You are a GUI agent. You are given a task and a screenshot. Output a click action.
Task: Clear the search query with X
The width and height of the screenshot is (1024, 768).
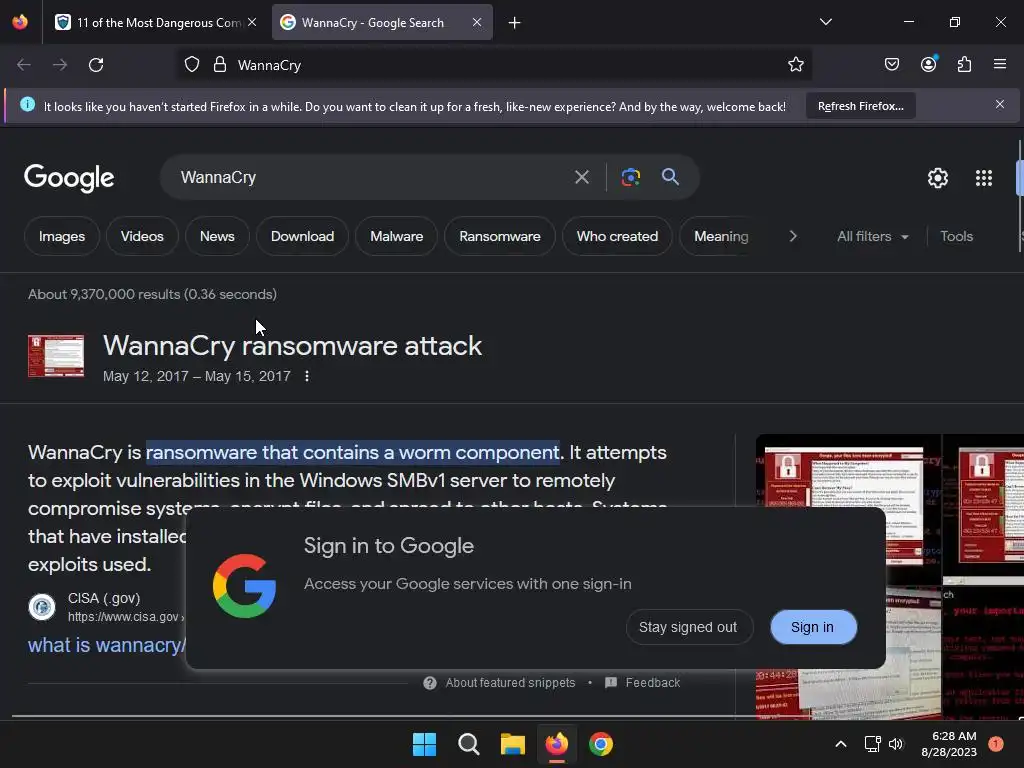581,177
